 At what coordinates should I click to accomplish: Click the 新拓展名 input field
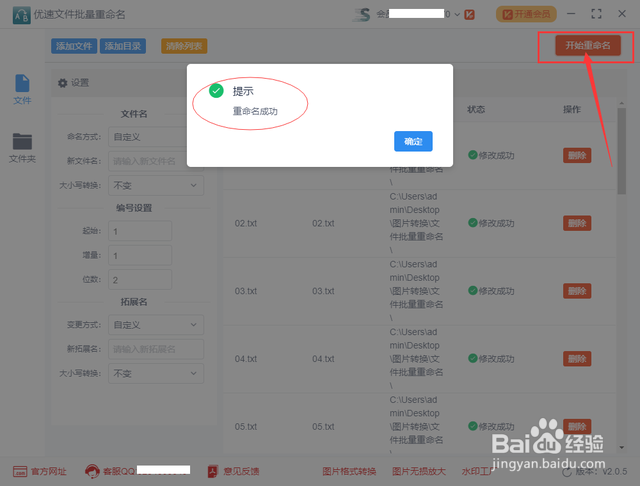pyautogui.click(x=156, y=349)
